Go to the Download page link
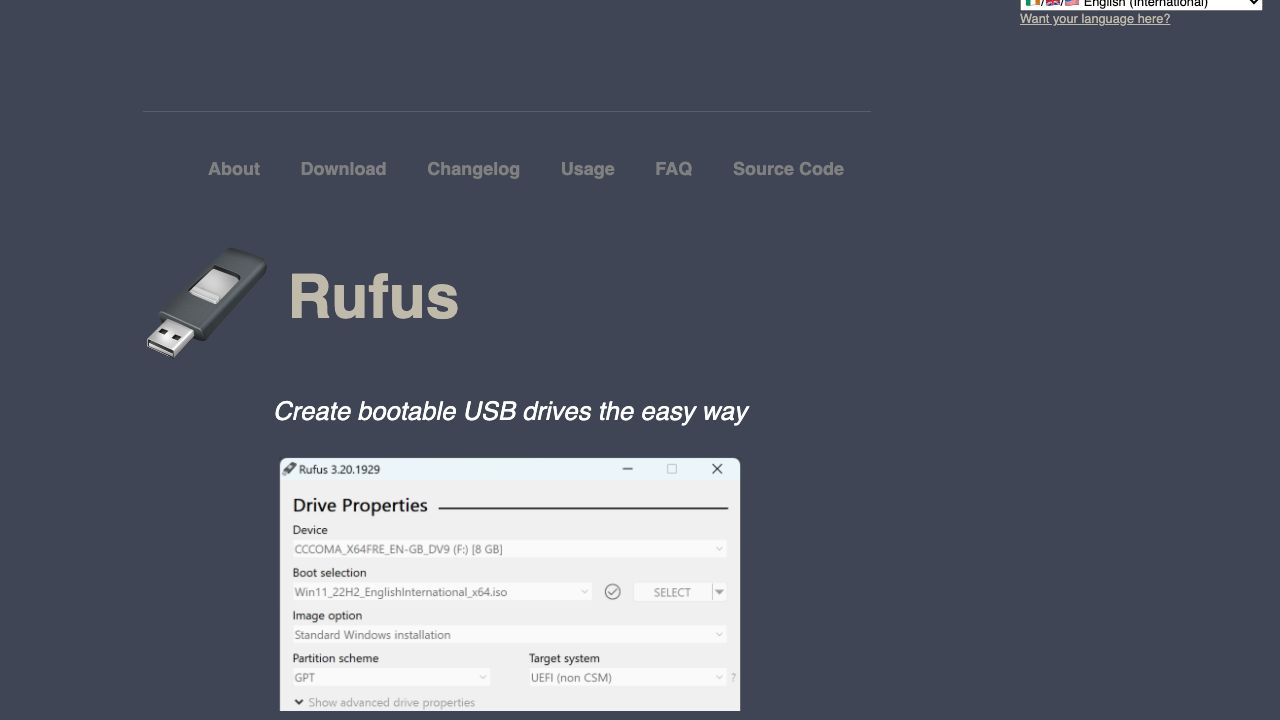This screenshot has height=720, width=1280. (343, 169)
